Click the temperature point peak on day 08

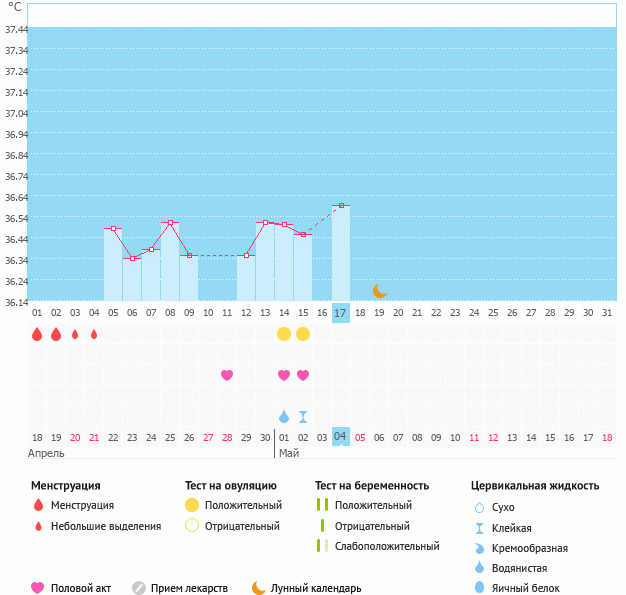tap(170, 223)
